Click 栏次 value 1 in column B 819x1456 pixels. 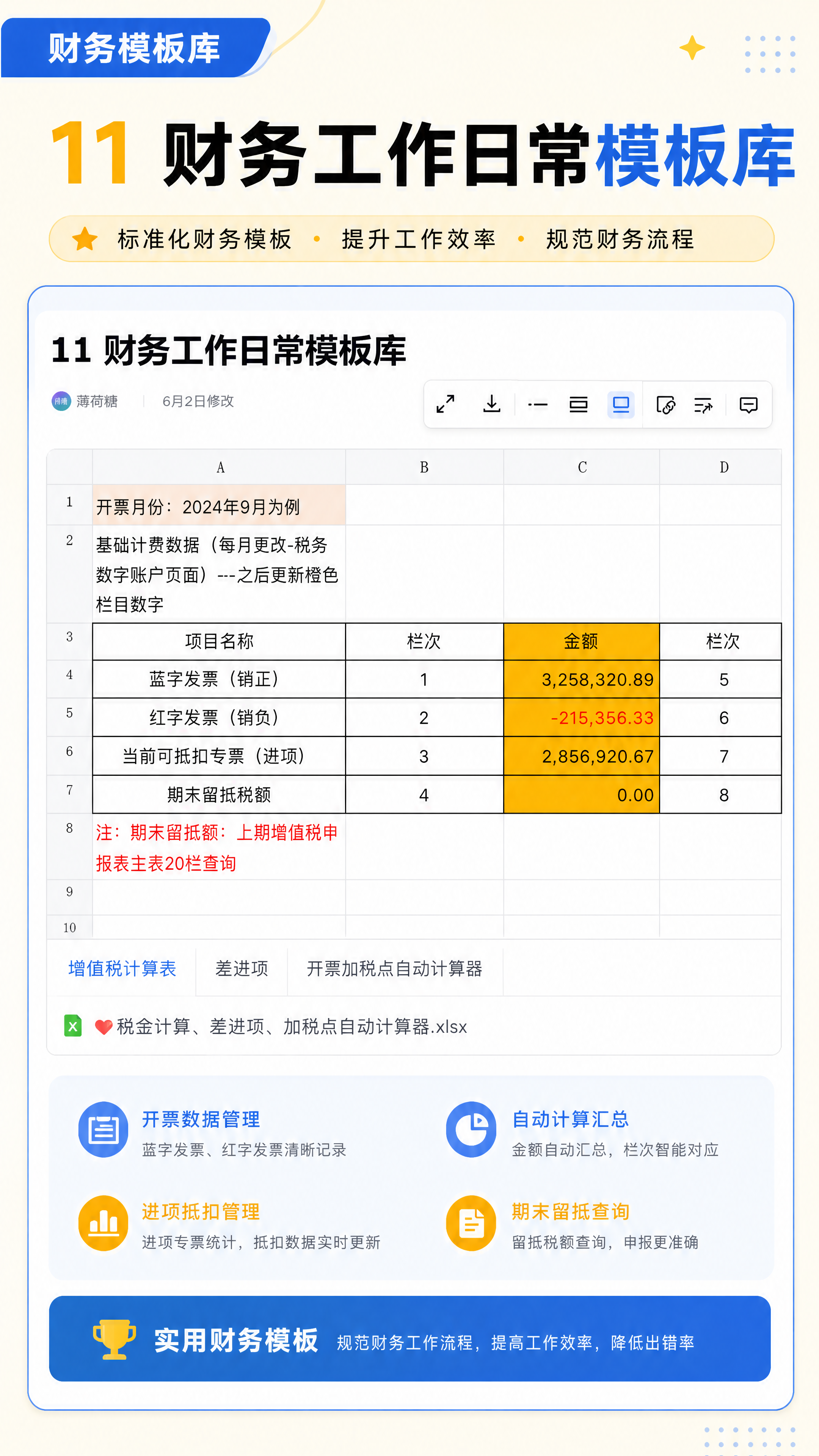[x=424, y=679]
